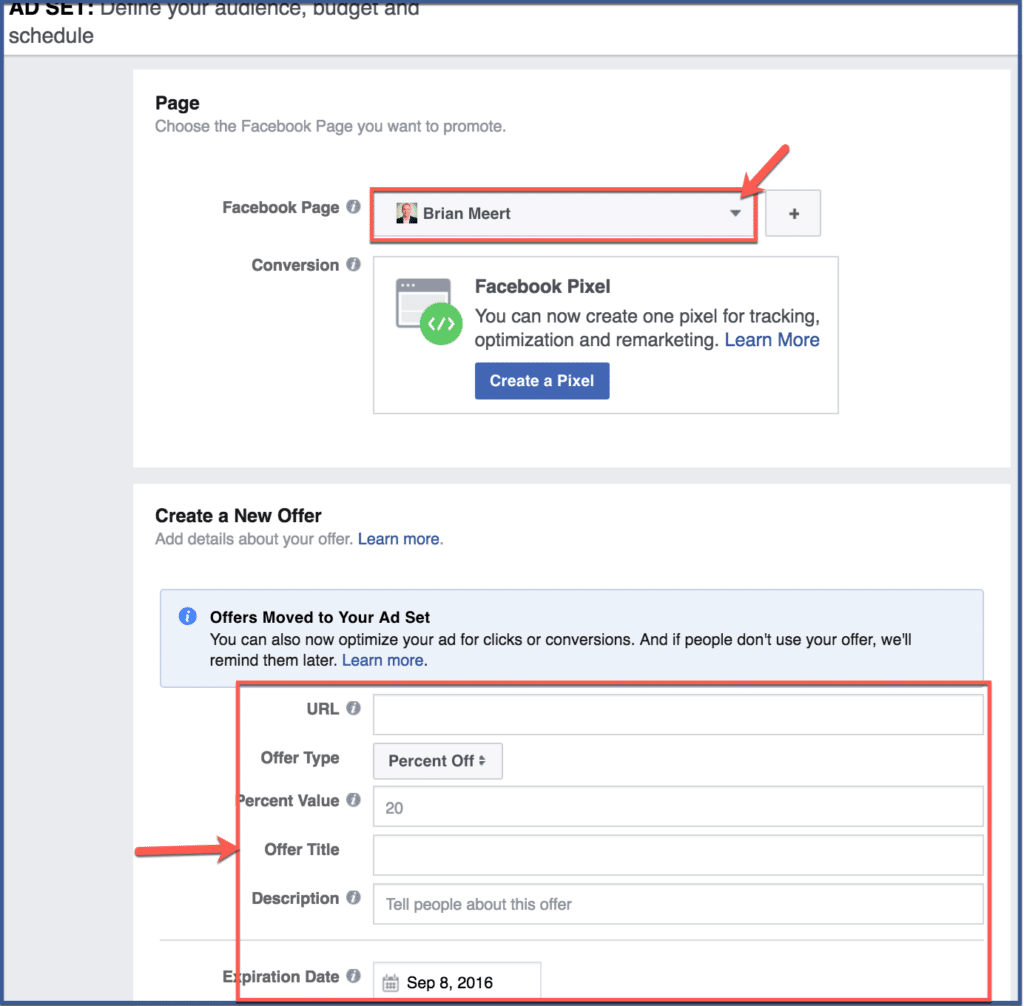This screenshot has width=1024, height=1006.
Task: Click the calendar icon in Expiration Date field
Action: coord(391,982)
